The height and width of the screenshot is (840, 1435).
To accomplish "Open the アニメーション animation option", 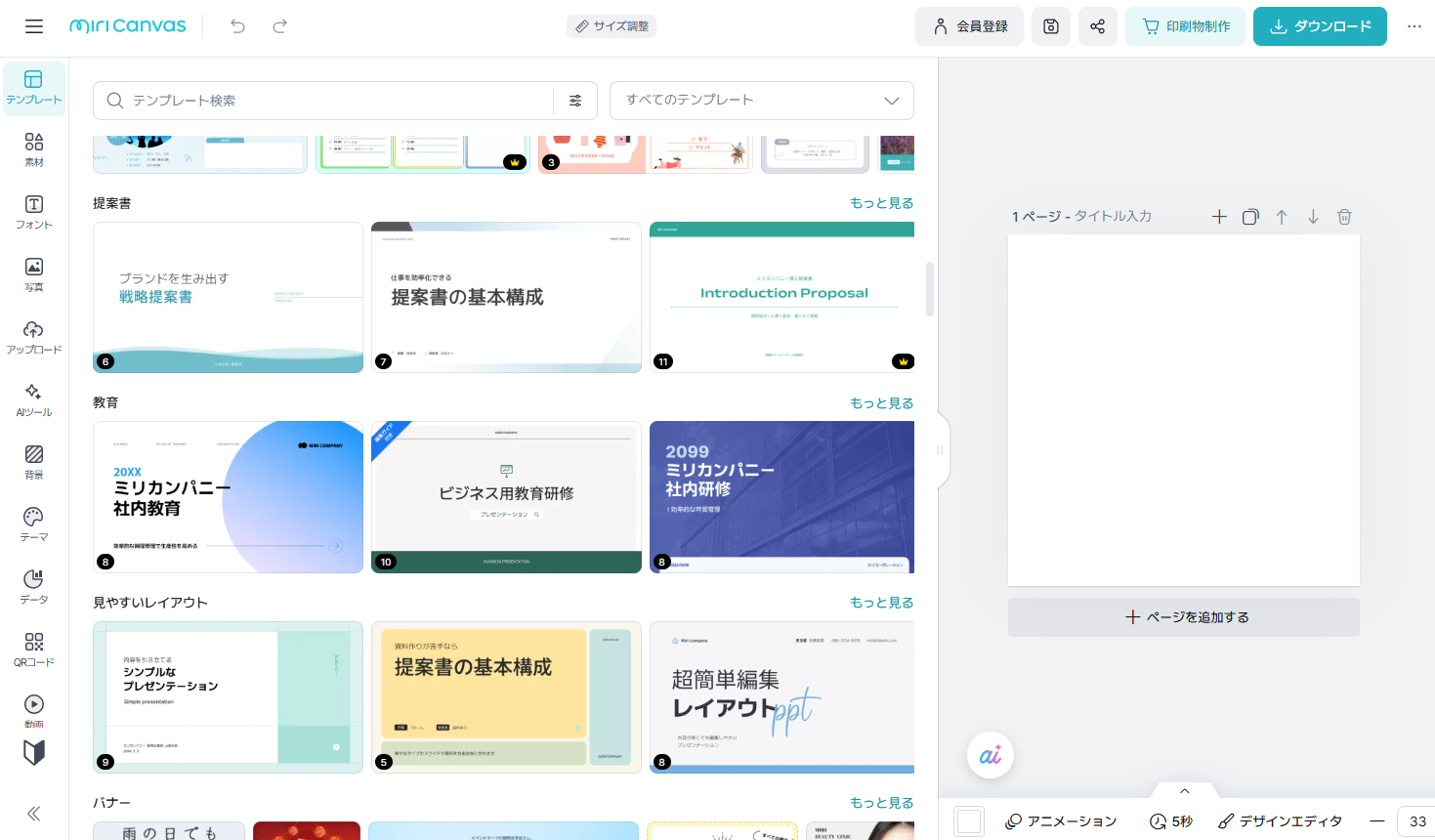I will tap(1061, 821).
